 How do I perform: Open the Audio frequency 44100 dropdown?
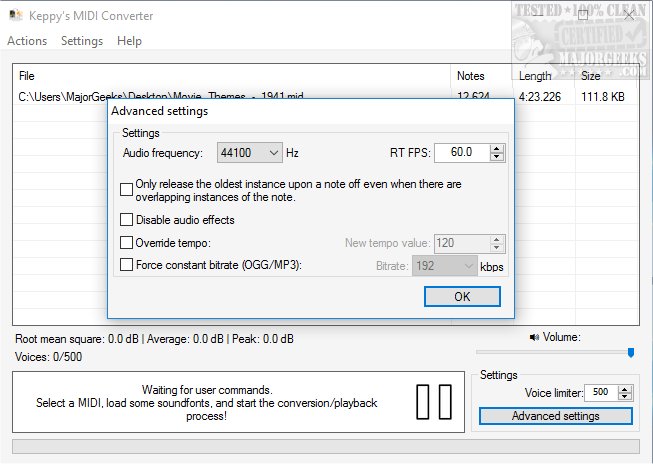click(x=249, y=153)
